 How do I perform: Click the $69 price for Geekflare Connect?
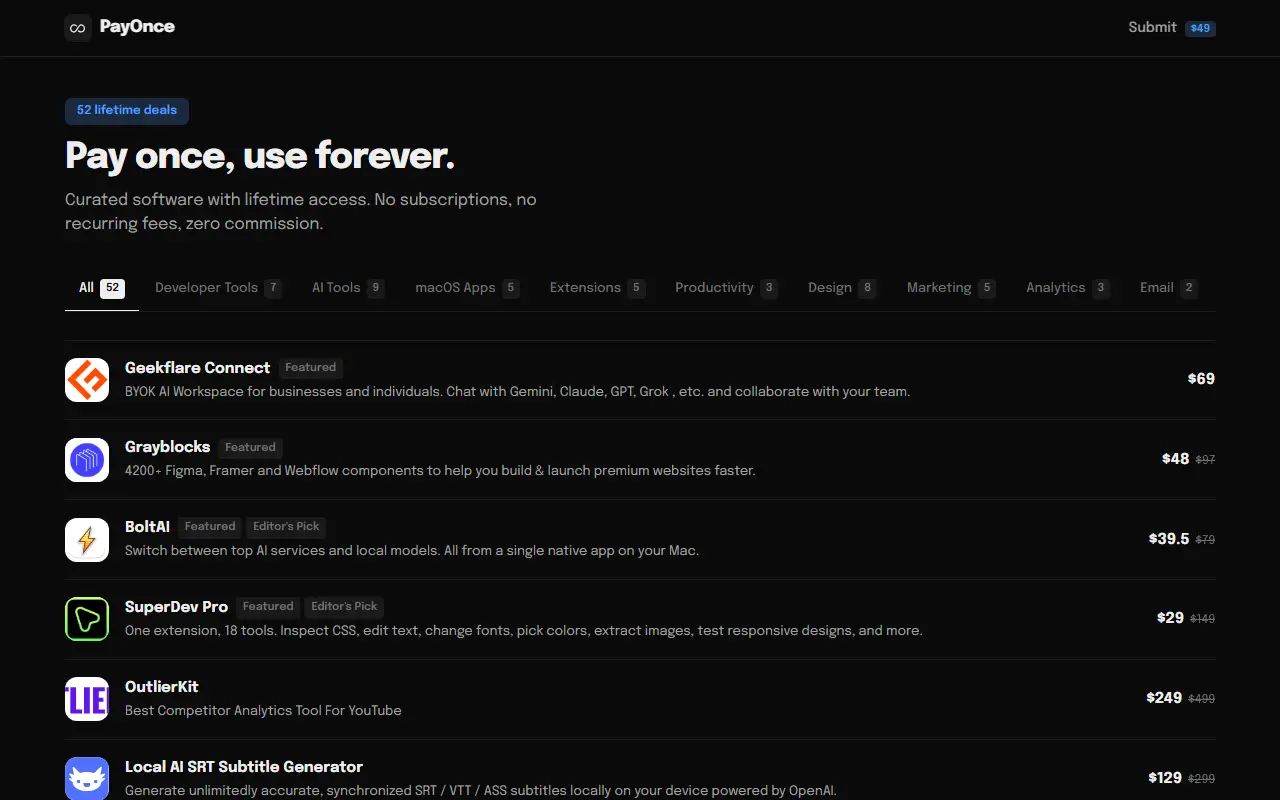click(x=1201, y=379)
